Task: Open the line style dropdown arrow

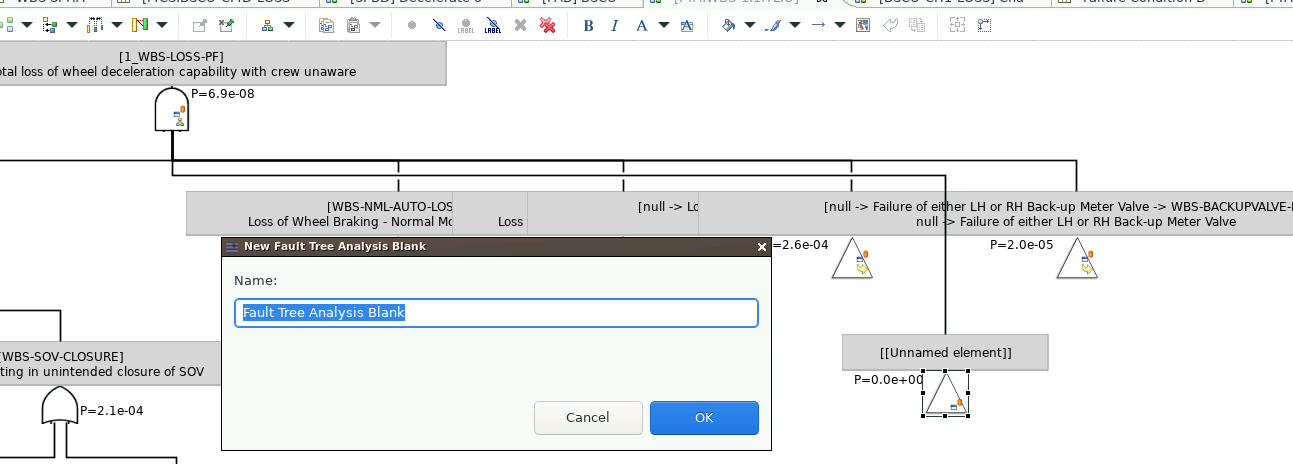Action: (x=840, y=25)
